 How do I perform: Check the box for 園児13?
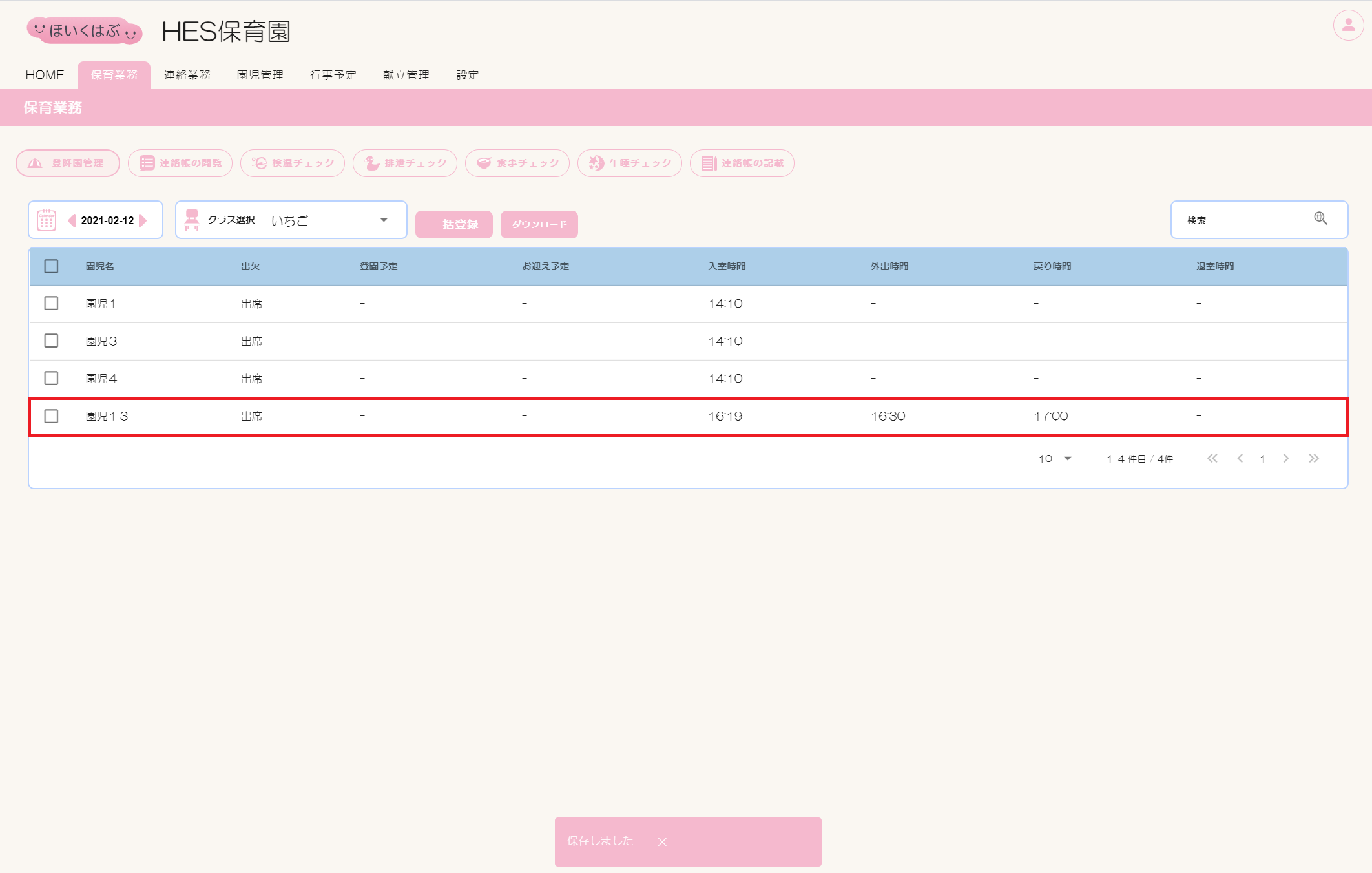click(x=51, y=416)
